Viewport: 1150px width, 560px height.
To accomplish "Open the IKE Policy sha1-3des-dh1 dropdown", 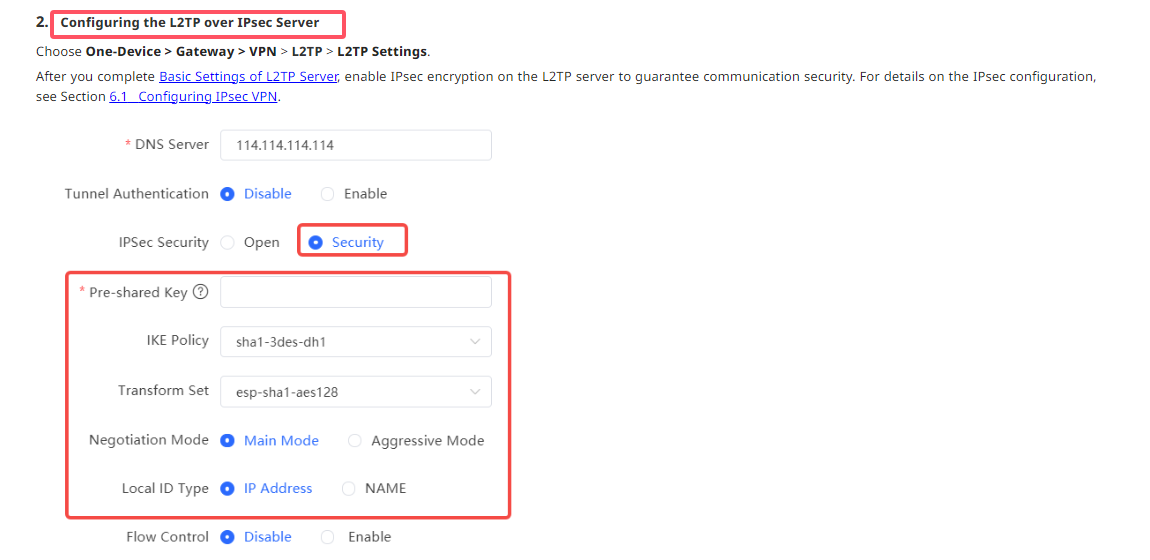I will (356, 342).
